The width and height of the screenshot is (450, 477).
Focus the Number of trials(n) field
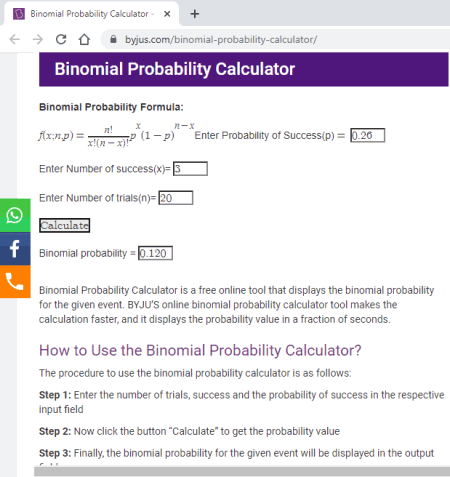pyautogui.click(x=176, y=198)
